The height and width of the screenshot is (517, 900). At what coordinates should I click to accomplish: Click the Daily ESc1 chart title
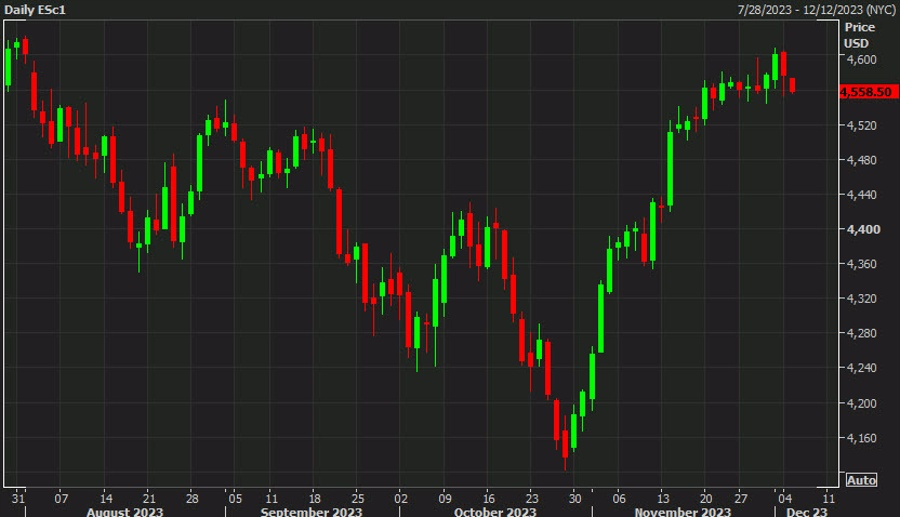coord(35,9)
